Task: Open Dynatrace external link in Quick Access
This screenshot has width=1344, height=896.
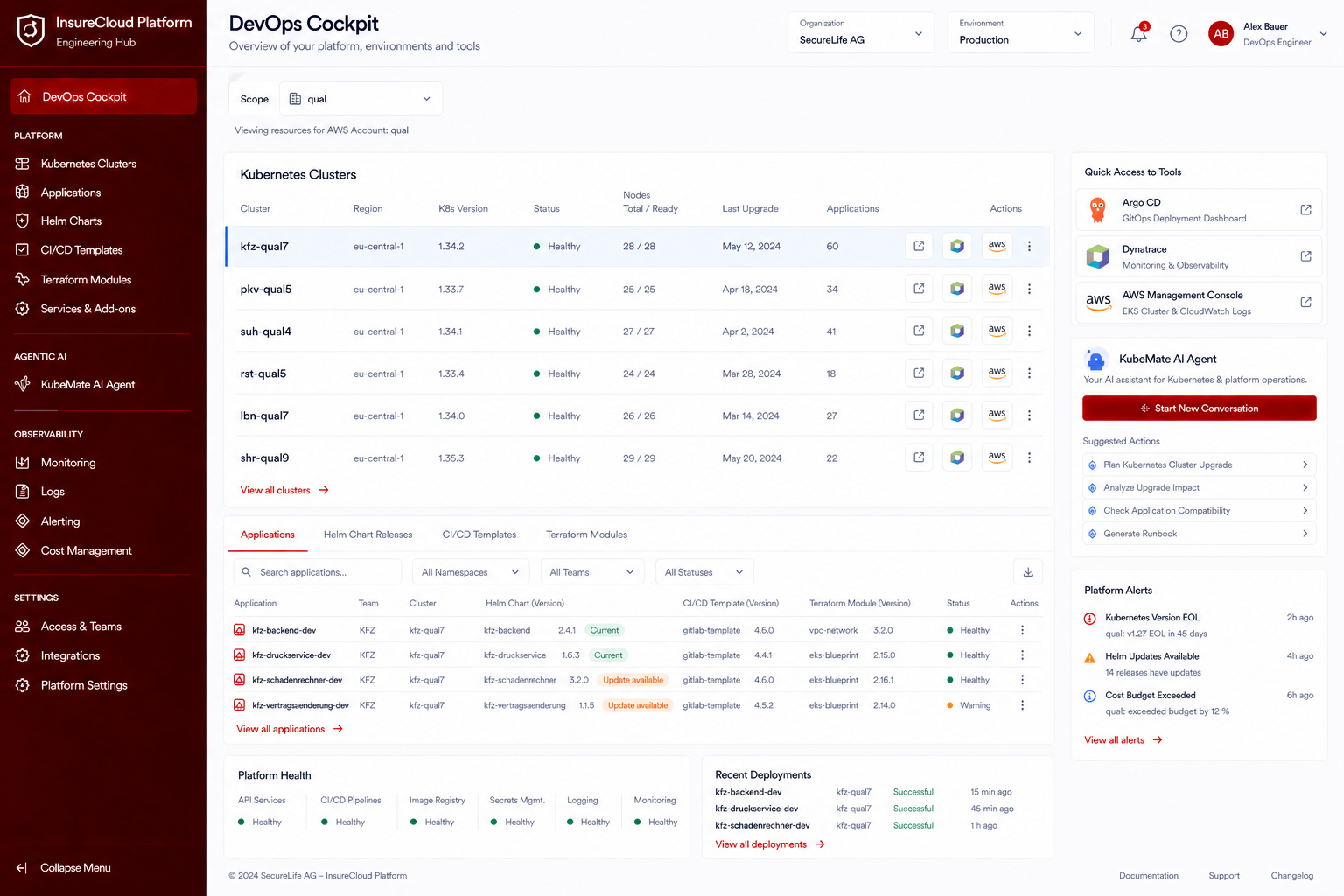Action: 1305,256
